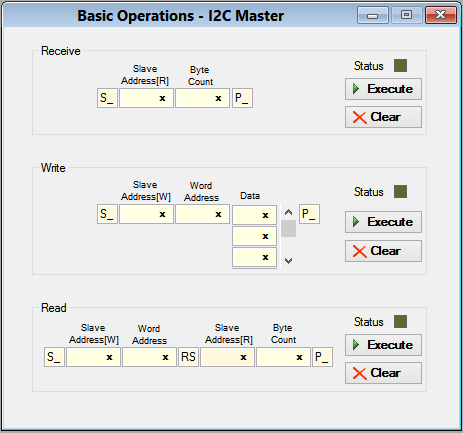Screen dimensions: 463x433
Task: Click the 'Write' group label
Action: [x=53, y=168]
